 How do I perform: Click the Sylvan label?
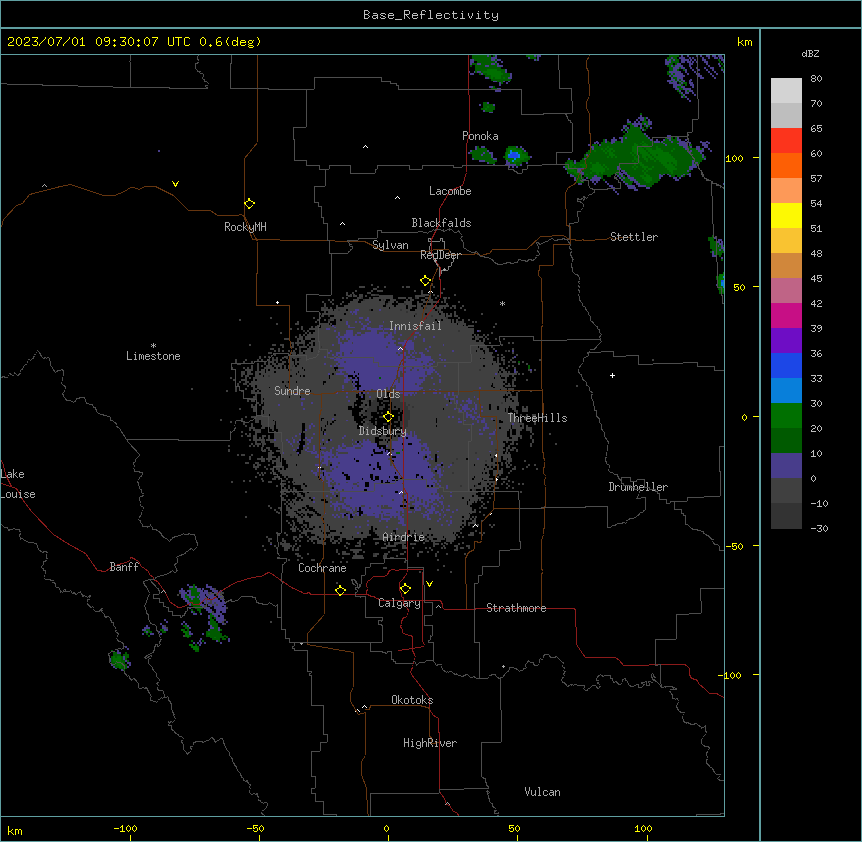390,245
